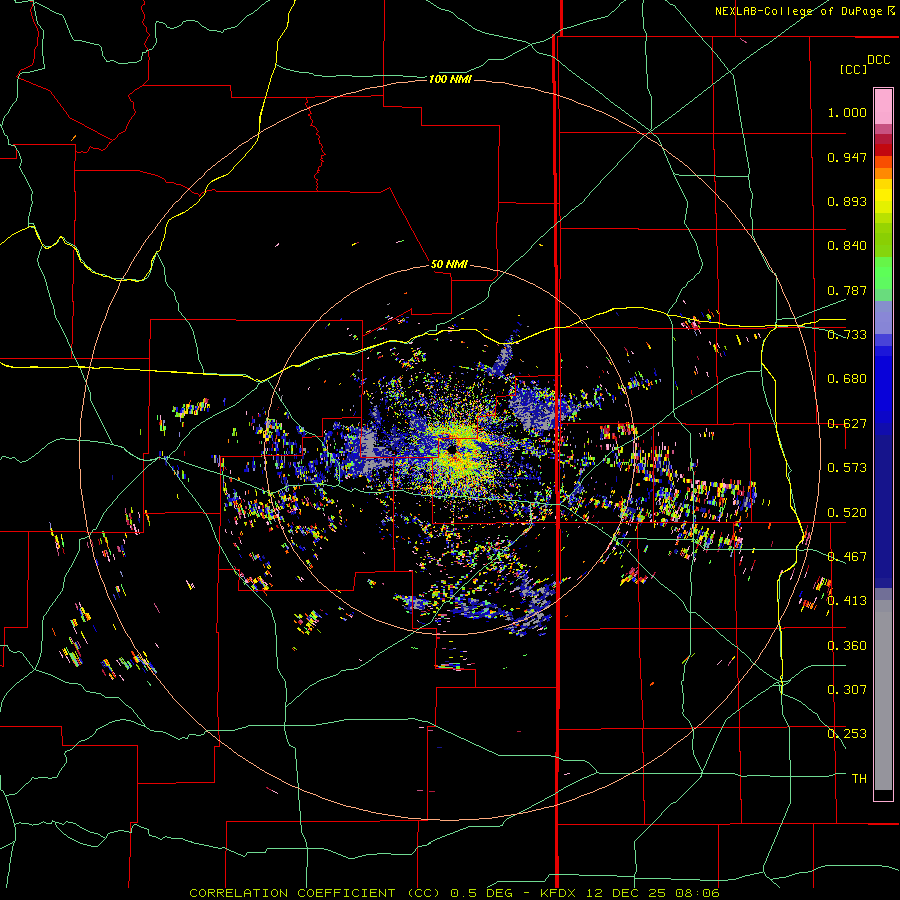
Task: Click the 0.893 legend value
Action: tap(847, 201)
